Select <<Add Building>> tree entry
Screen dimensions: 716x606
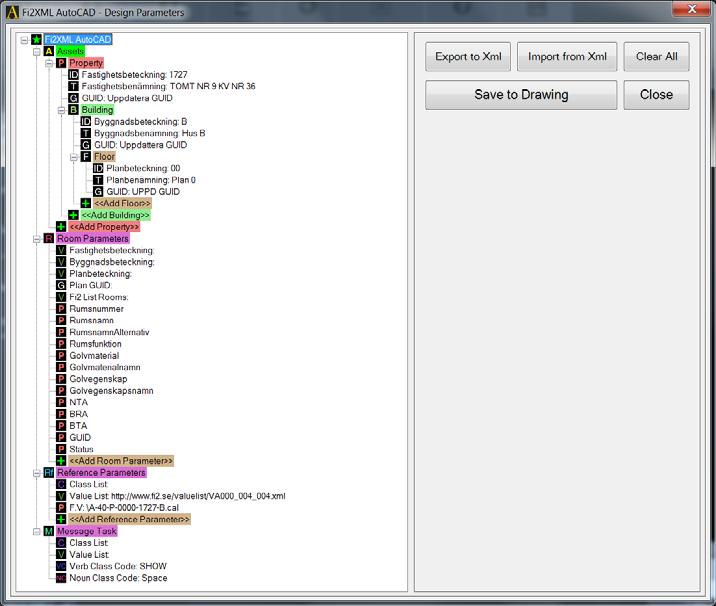coord(116,215)
